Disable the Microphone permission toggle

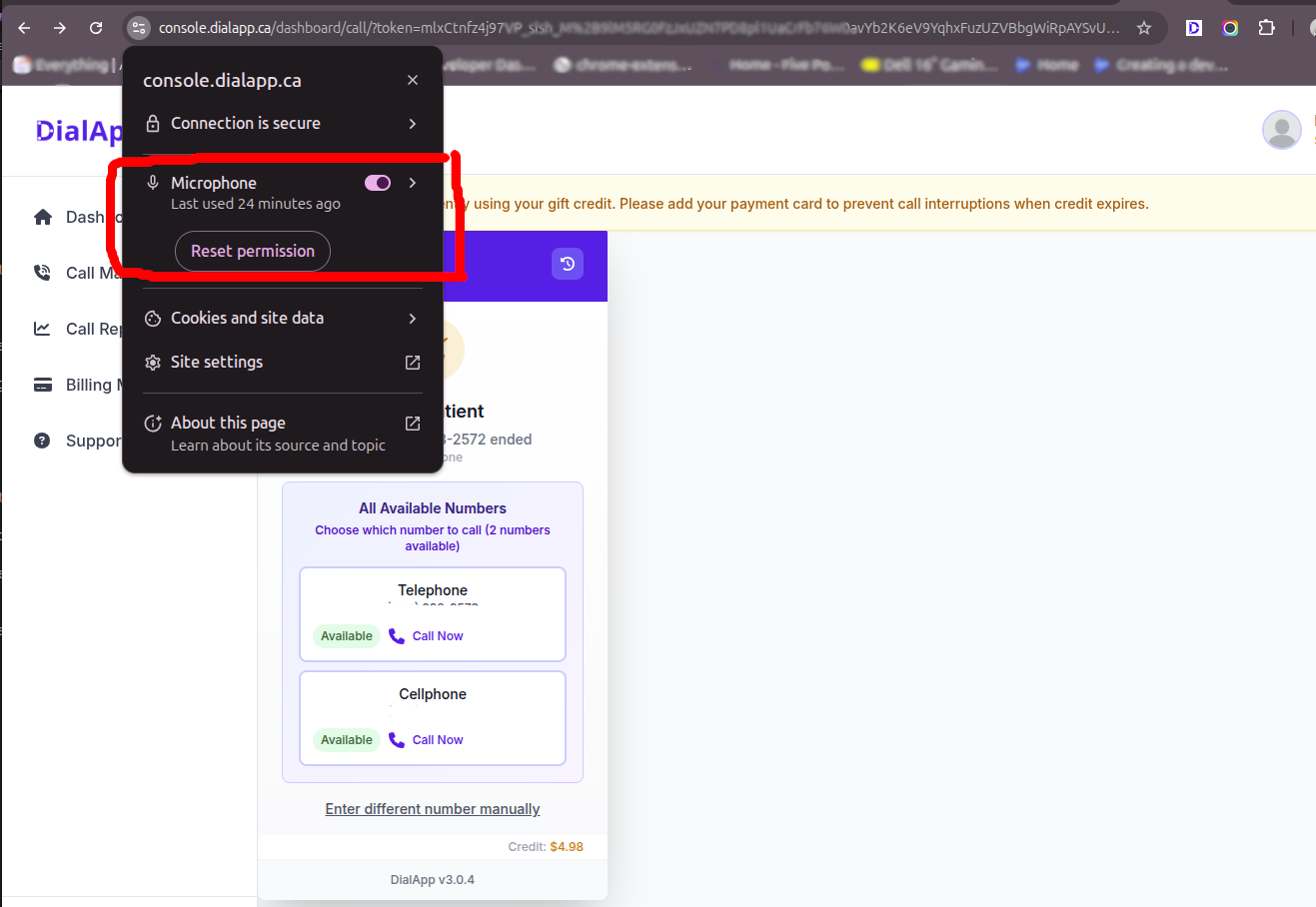378,182
